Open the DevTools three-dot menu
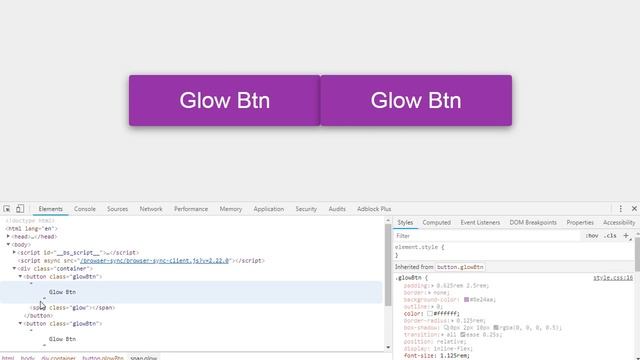Screen dimensions: 640x360 tap(620, 209)
